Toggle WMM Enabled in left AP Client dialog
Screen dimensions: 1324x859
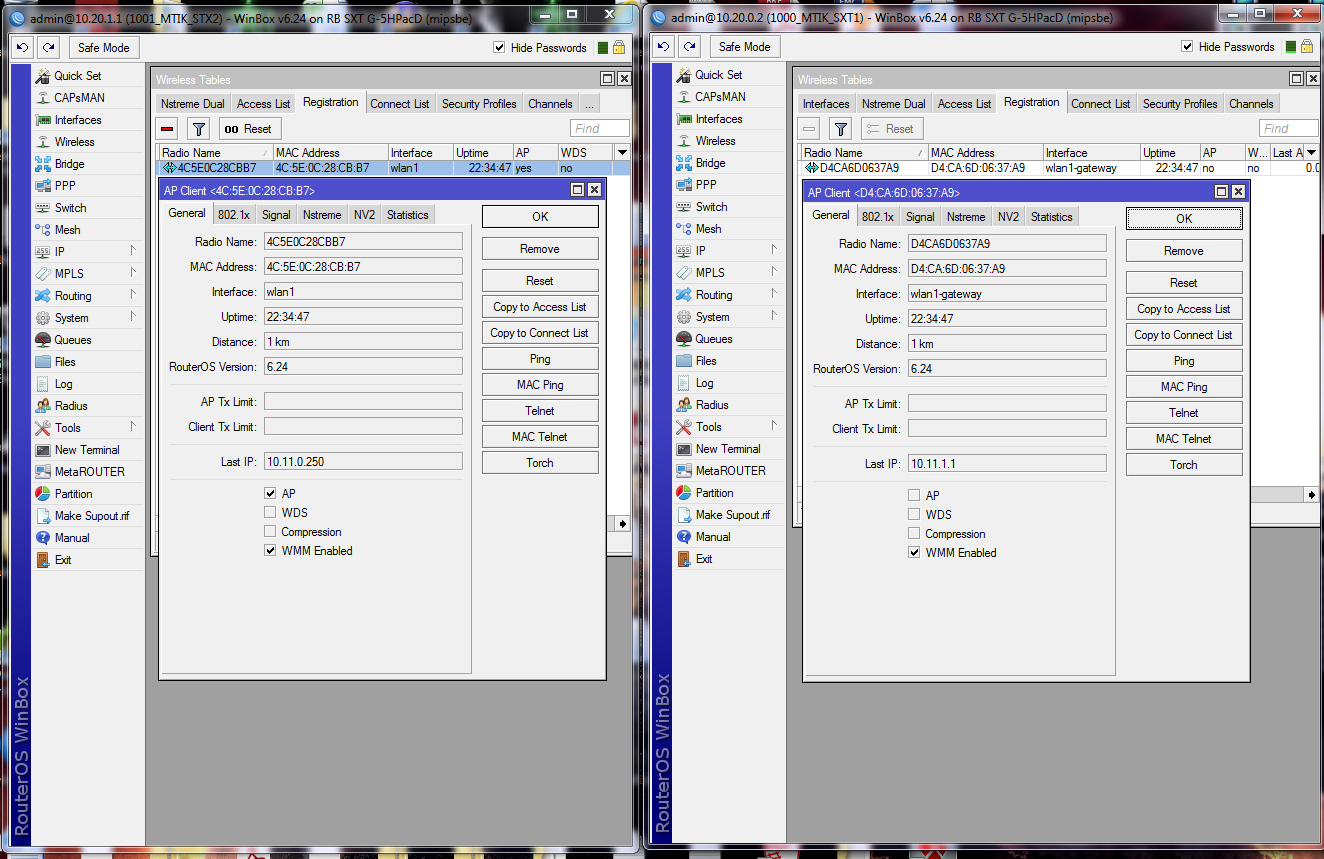[270, 551]
